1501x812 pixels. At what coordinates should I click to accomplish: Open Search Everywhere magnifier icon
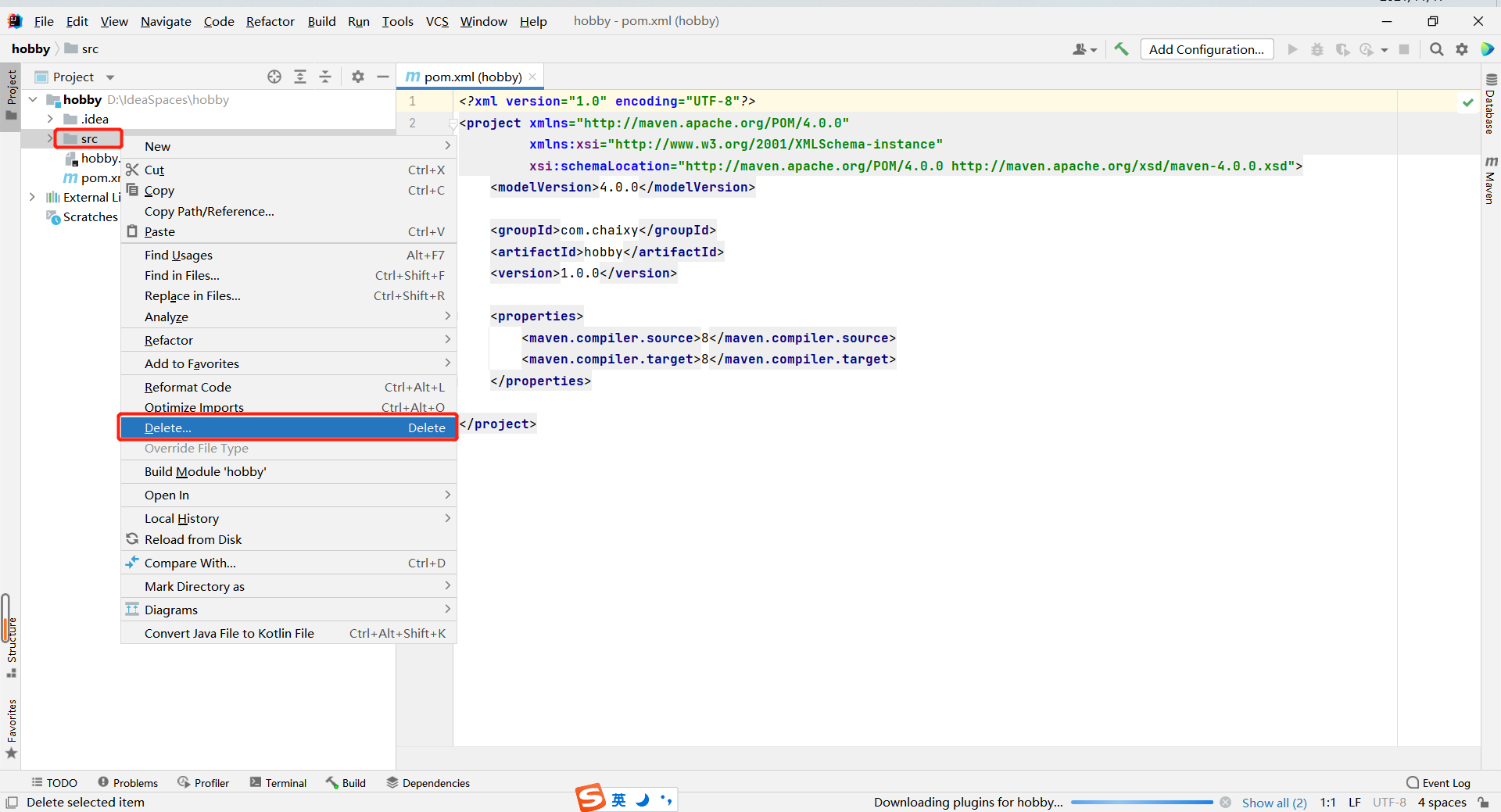[1436, 49]
